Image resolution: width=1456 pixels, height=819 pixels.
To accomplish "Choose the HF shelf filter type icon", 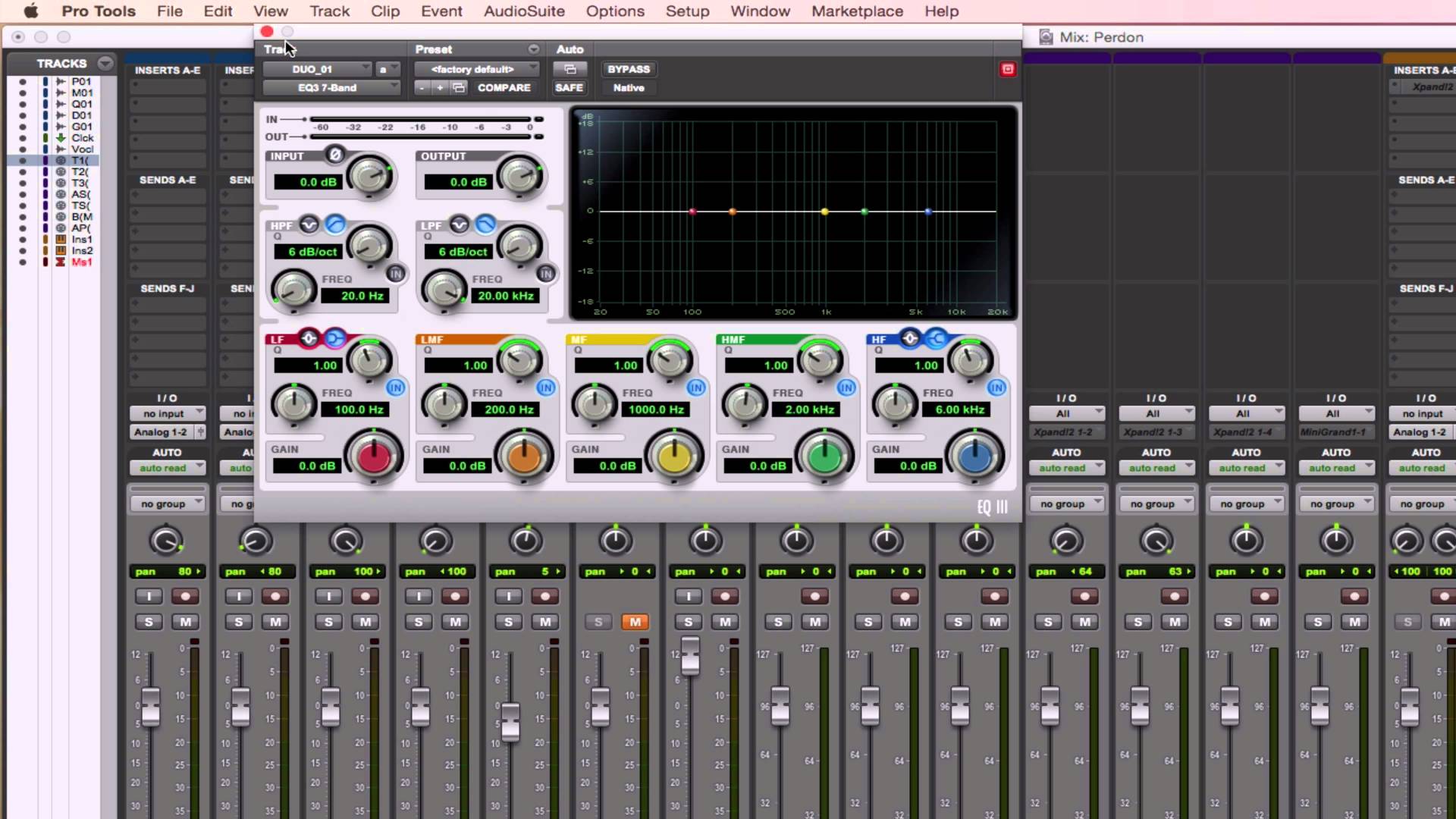I will 937,338.
